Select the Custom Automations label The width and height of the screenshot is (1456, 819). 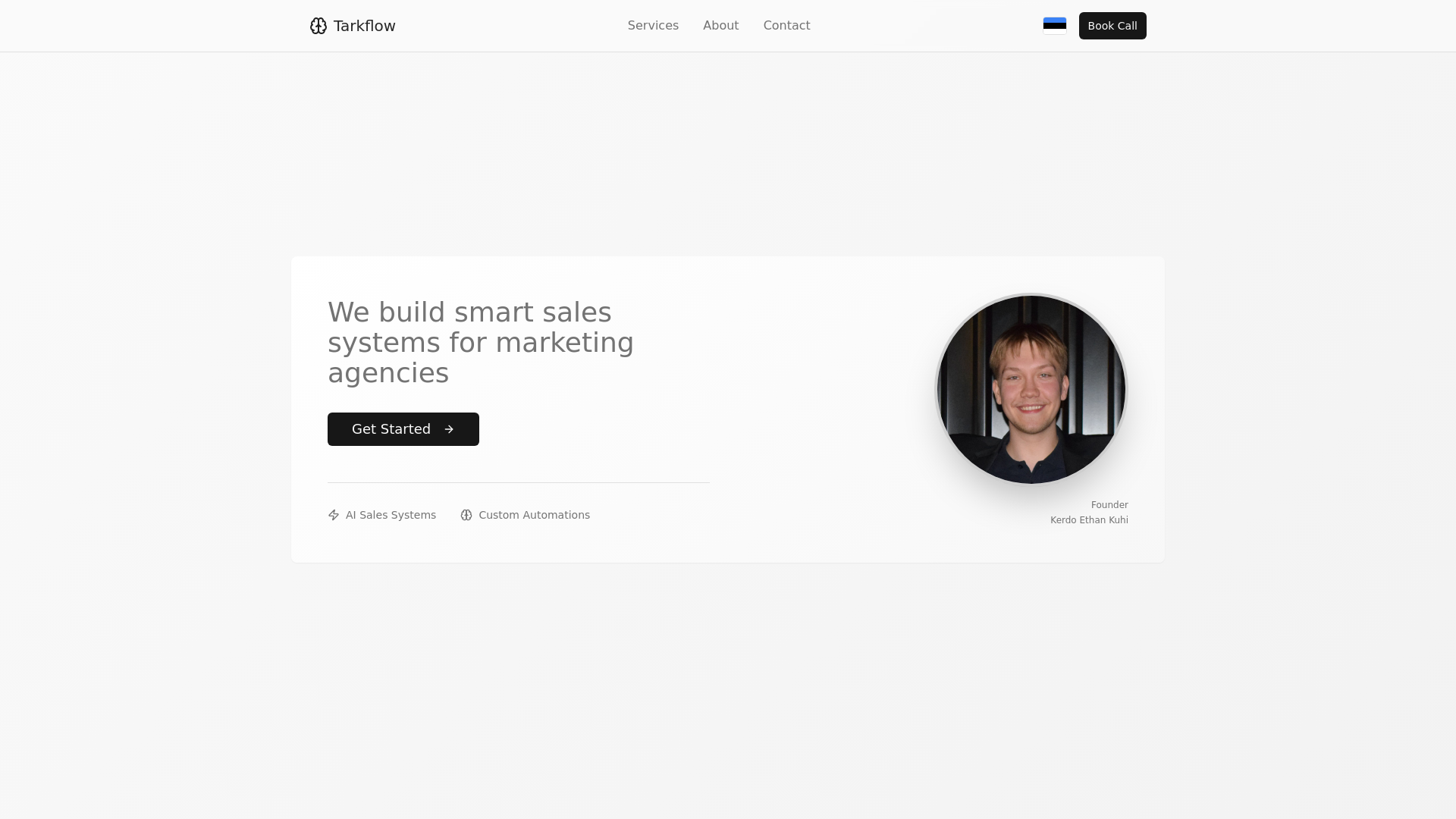coord(534,515)
